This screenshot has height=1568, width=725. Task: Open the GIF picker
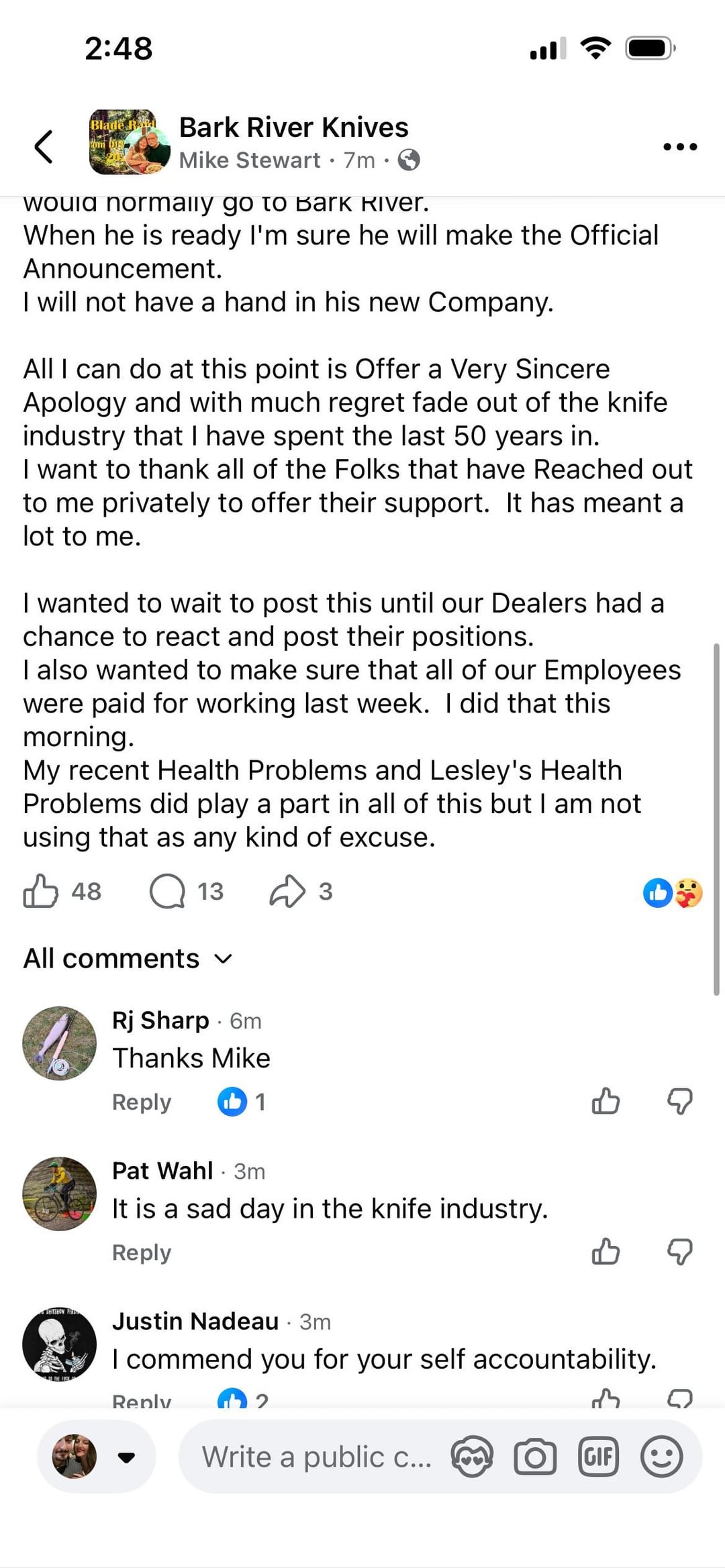(598, 1457)
